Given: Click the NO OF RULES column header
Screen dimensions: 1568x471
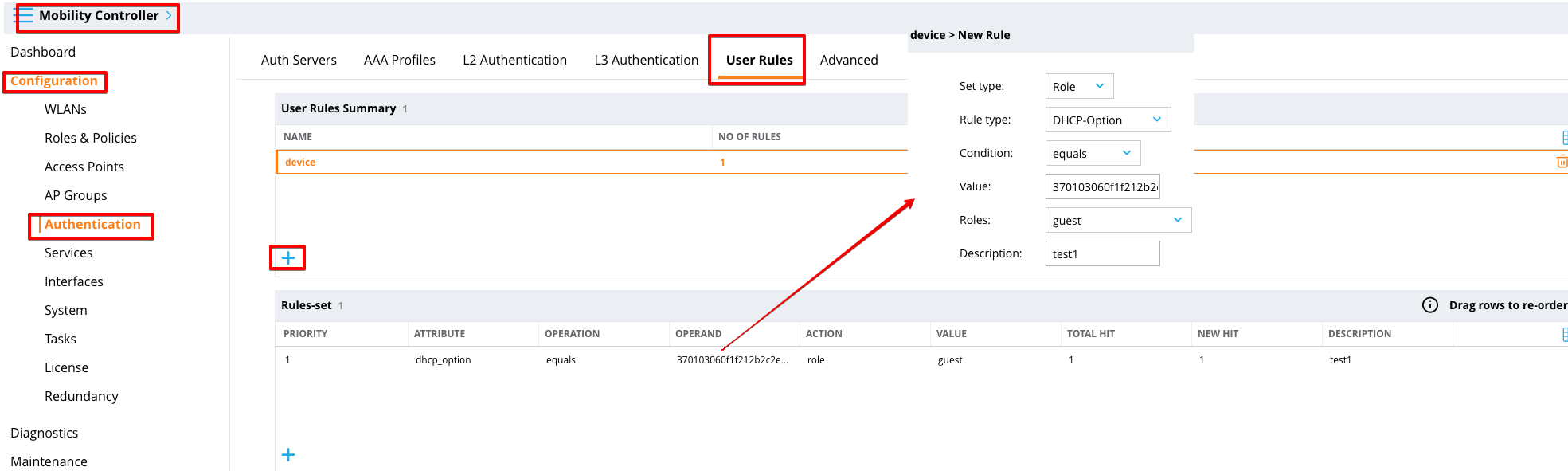Looking at the screenshot, I should pos(749,137).
